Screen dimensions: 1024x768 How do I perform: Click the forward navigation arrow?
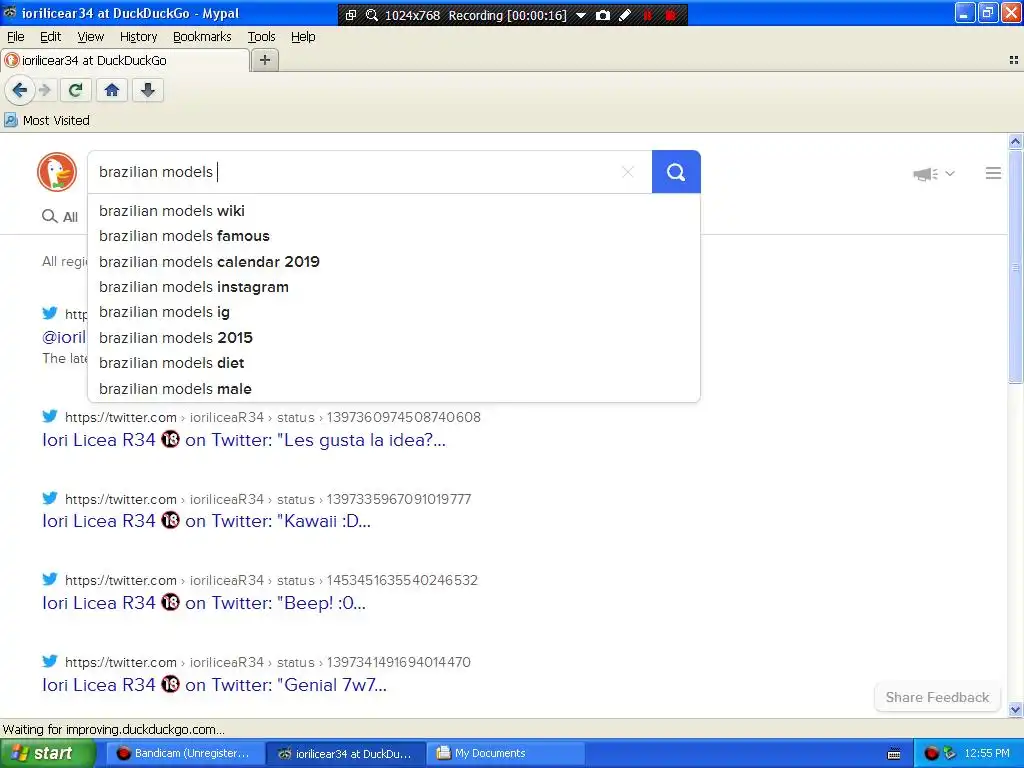click(x=44, y=90)
